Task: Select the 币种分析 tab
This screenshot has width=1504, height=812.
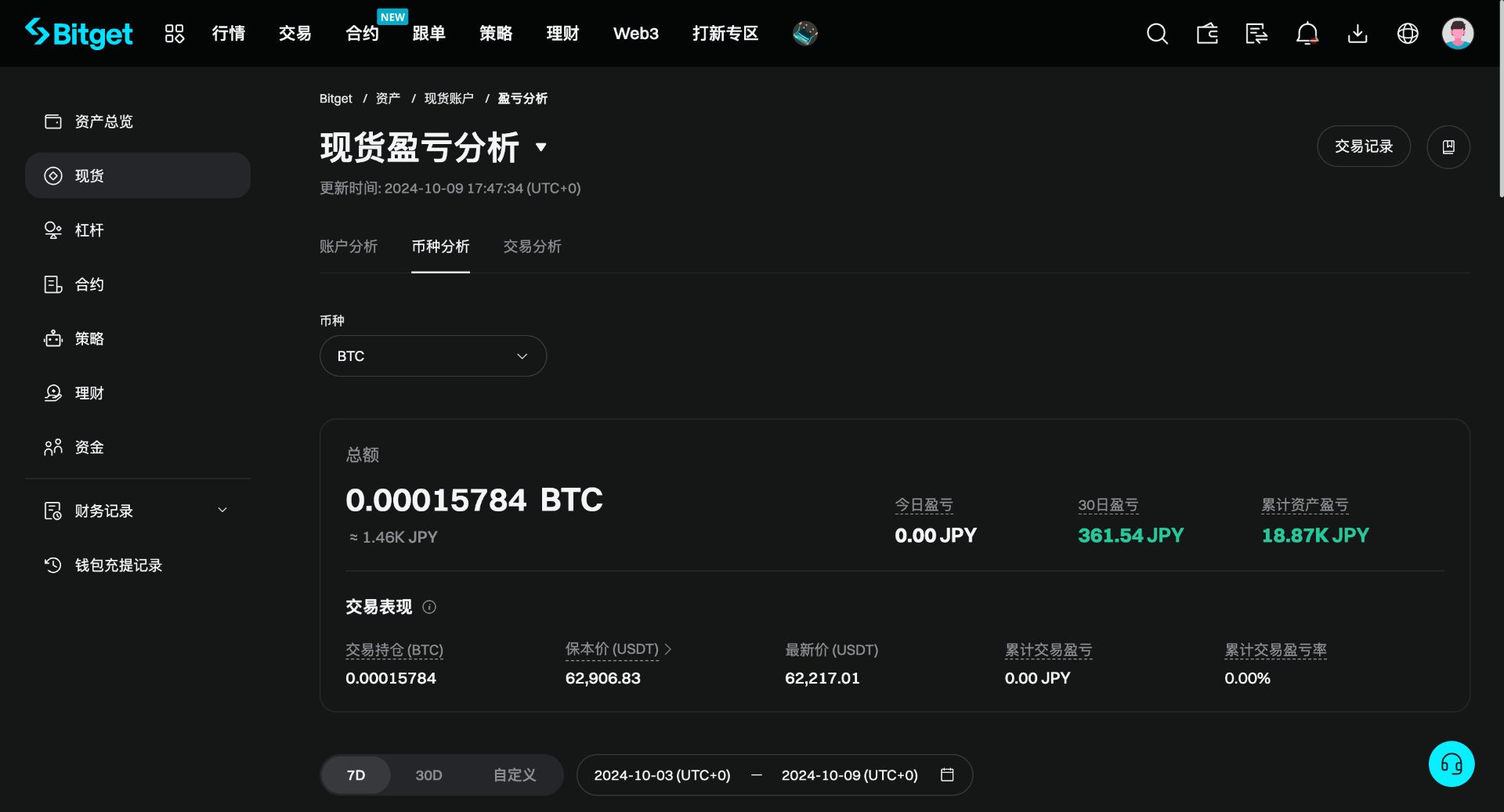Action: [x=440, y=246]
